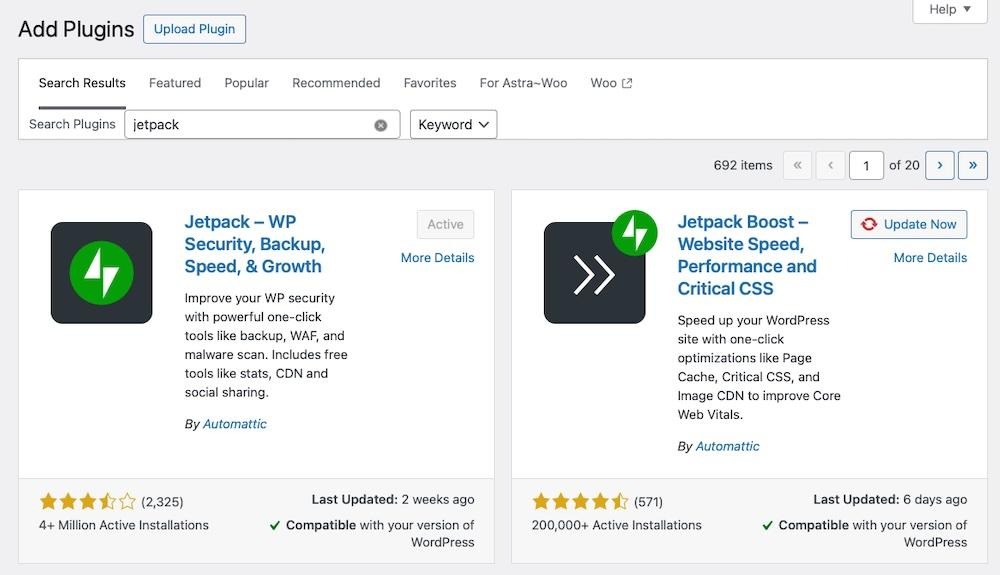The image size is (1000, 575).
Task: Go to the first results page
Action: (797, 165)
